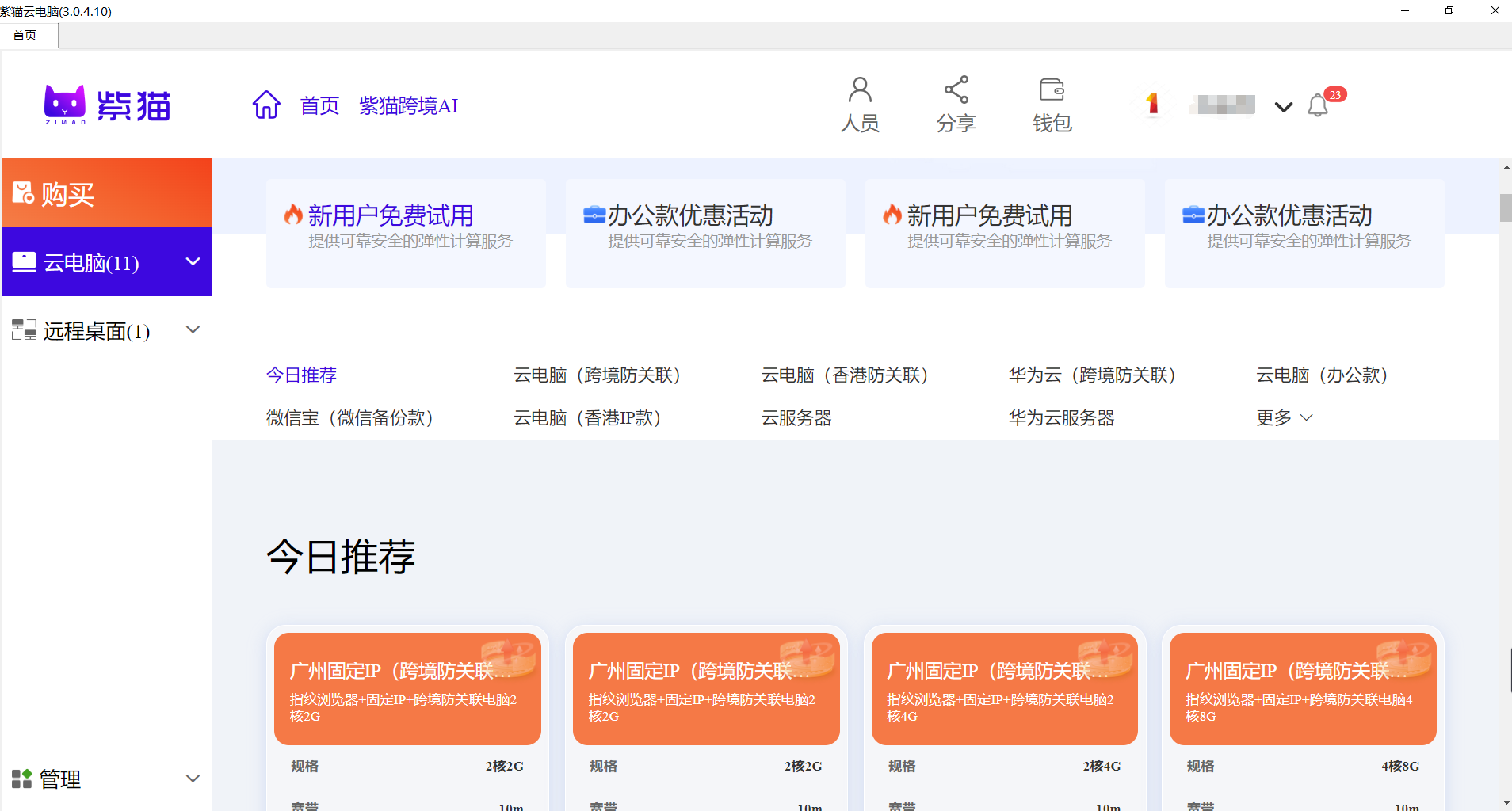
Task: Select the 云服务器 category
Action: pos(796,417)
